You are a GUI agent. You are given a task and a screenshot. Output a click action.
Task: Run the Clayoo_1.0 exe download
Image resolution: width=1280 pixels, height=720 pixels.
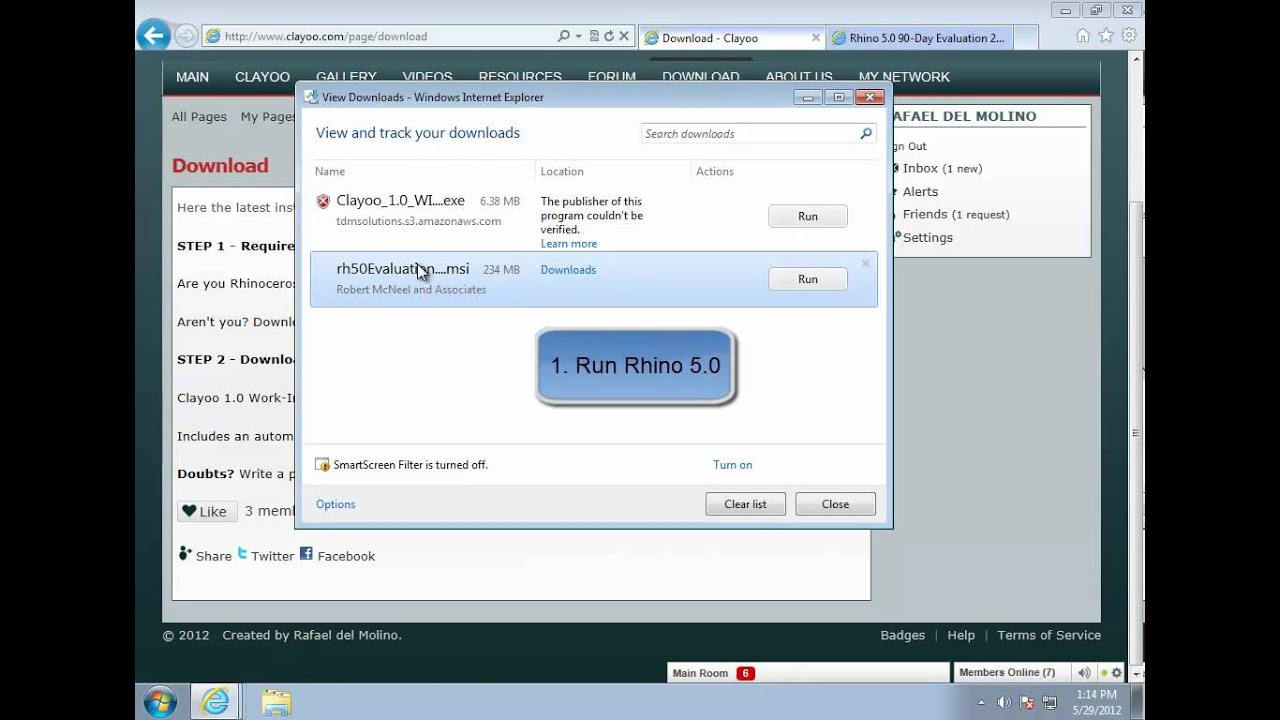click(x=807, y=216)
